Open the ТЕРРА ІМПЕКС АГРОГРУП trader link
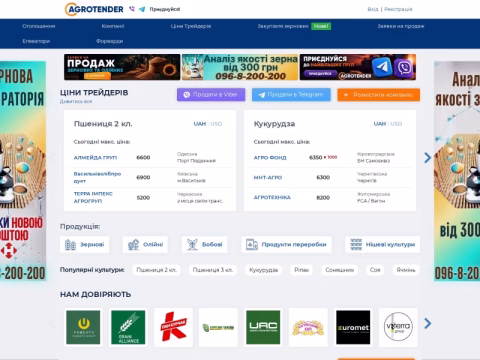480x360 pixels. click(93, 197)
